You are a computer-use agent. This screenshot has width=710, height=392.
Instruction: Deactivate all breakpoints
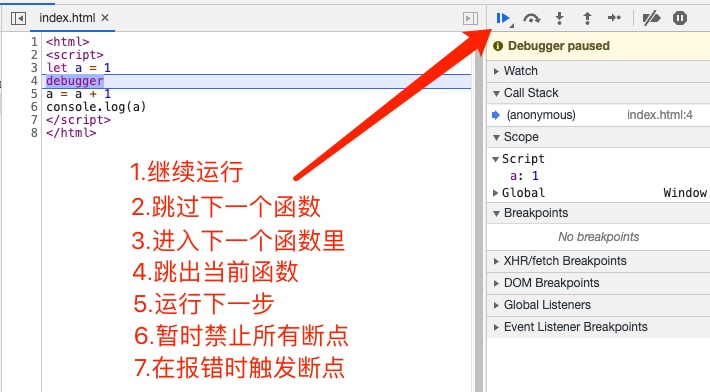tap(651, 18)
